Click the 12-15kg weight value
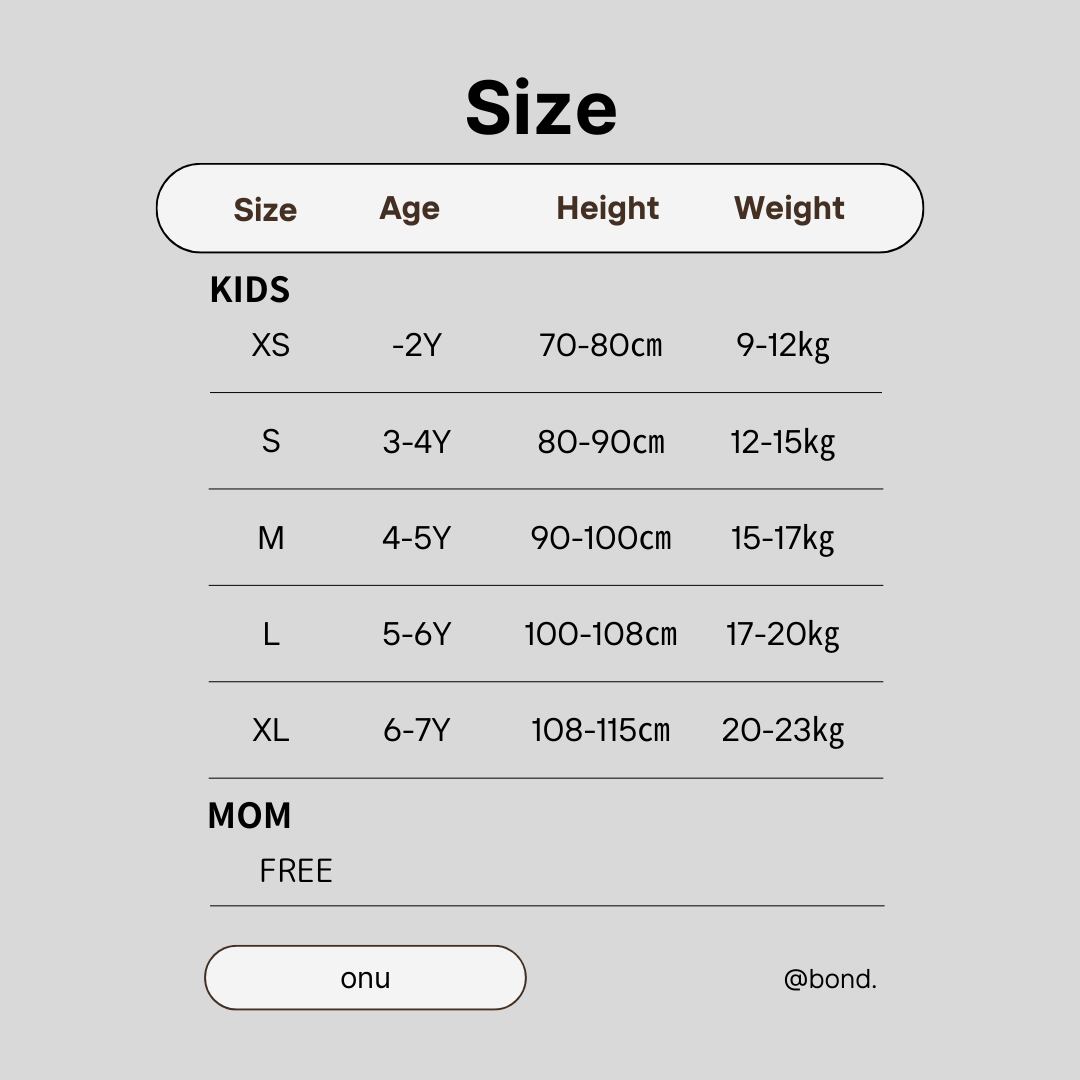Screen dimensions: 1080x1080 (x=782, y=442)
